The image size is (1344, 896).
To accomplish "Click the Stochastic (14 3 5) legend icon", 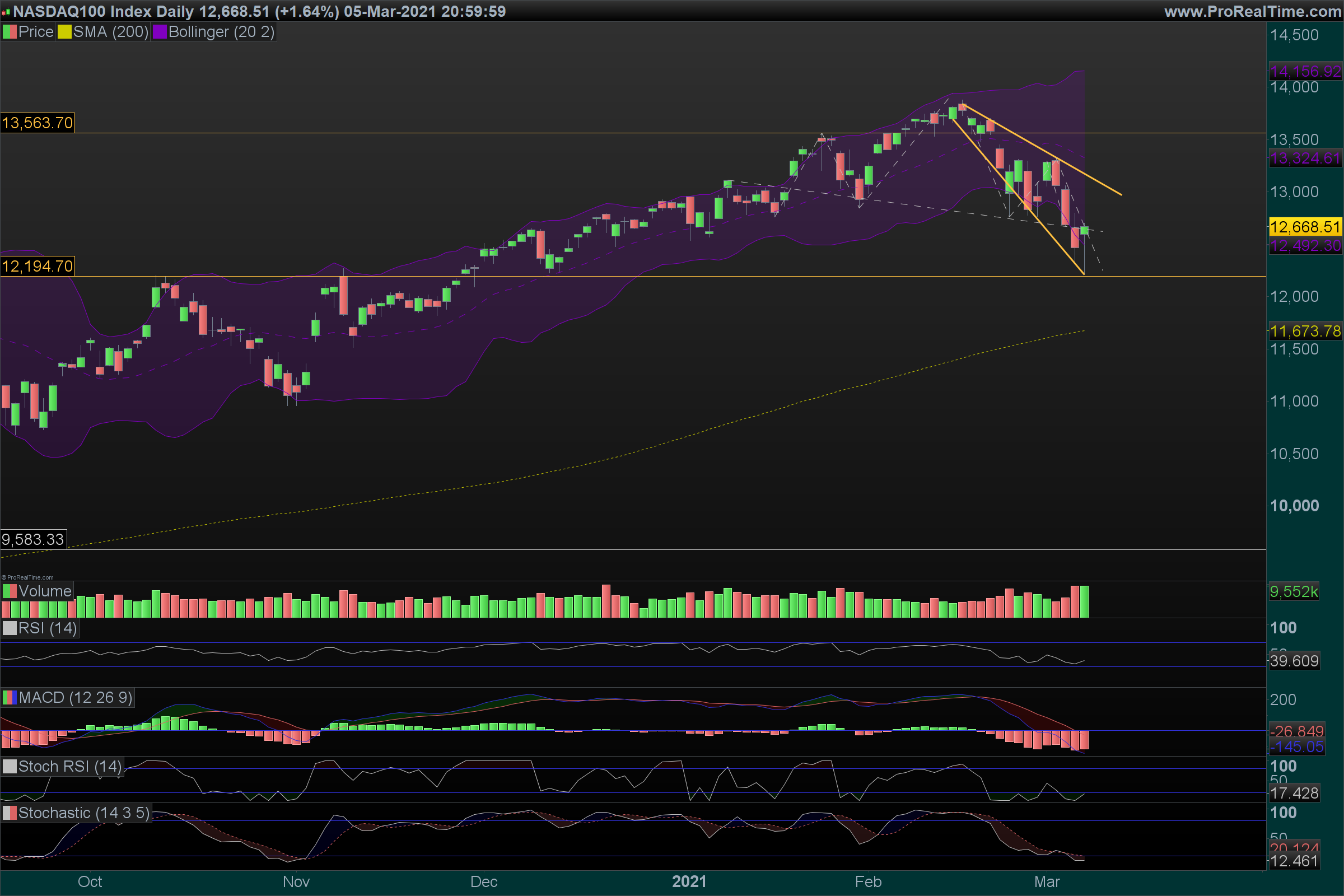I will tap(10, 813).
